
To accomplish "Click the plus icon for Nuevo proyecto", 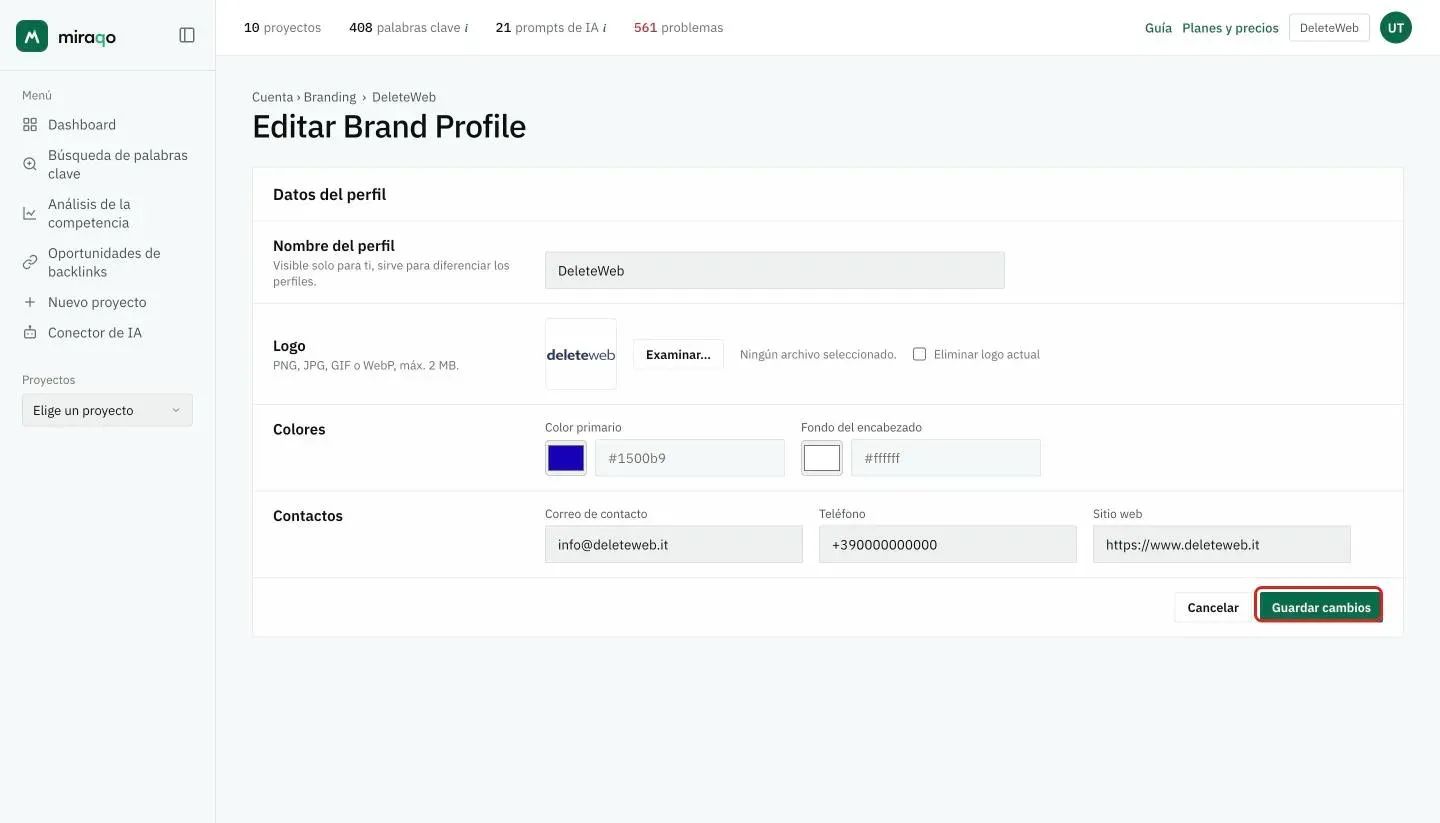I will click(x=30, y=302).
